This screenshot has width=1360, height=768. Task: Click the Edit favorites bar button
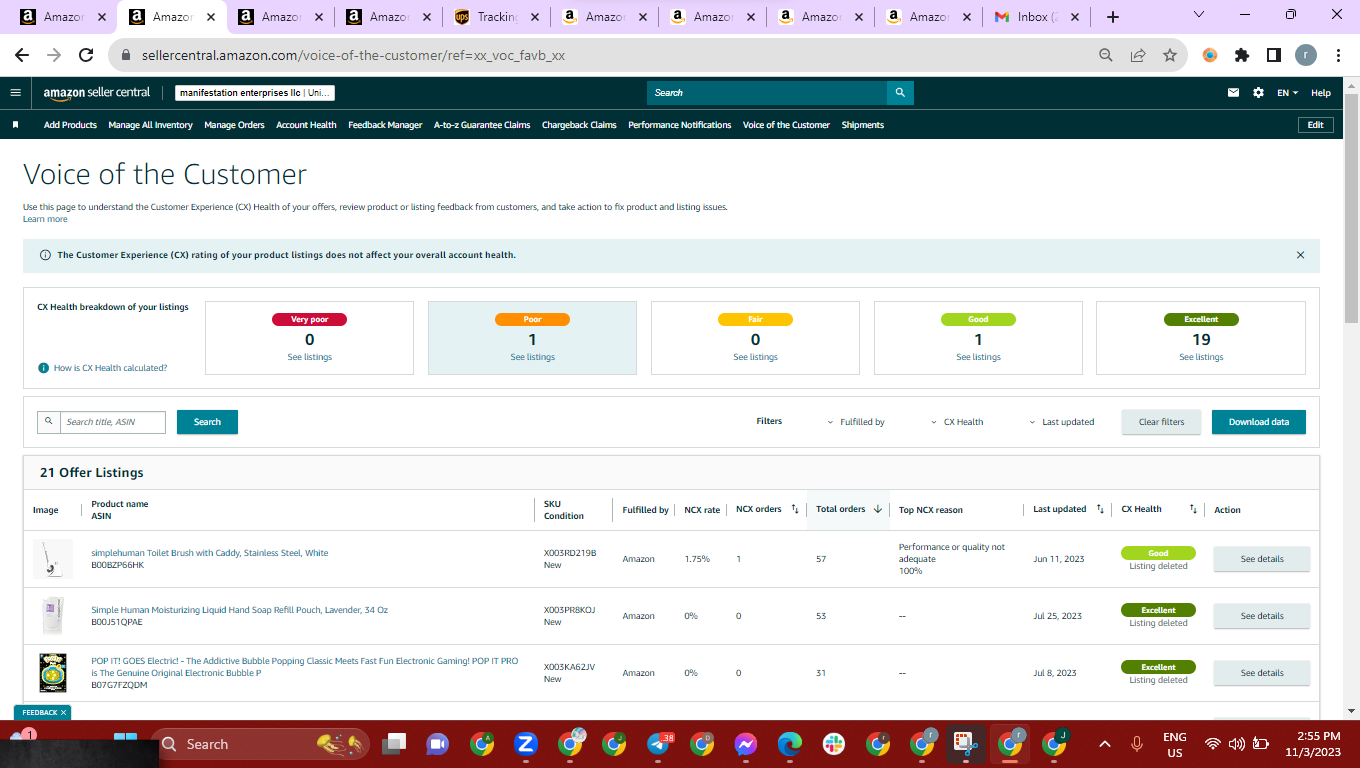(1315, 125)
